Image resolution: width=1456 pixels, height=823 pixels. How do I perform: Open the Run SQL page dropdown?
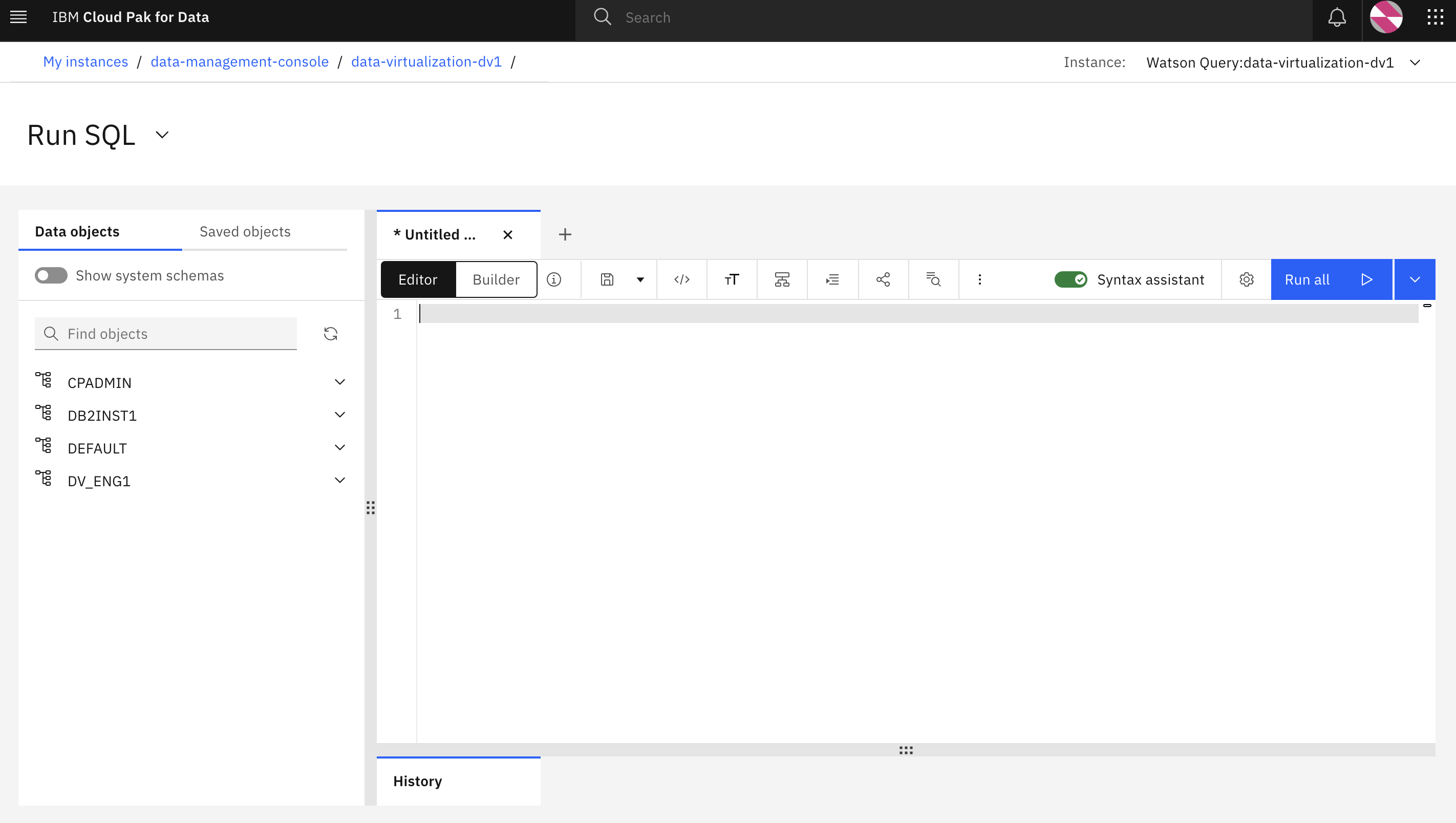click(162, 135)
